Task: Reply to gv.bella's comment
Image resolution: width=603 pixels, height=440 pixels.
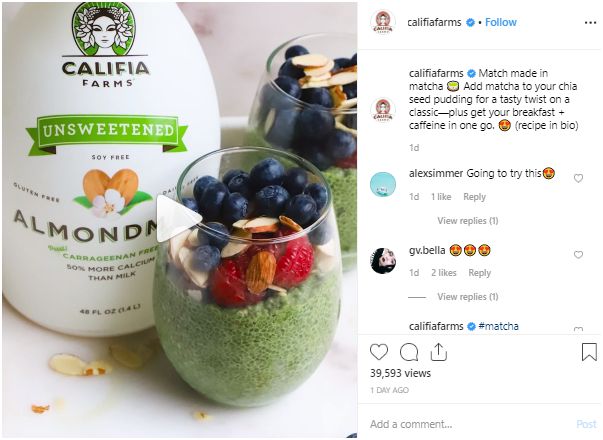Action: coord(480,273)
